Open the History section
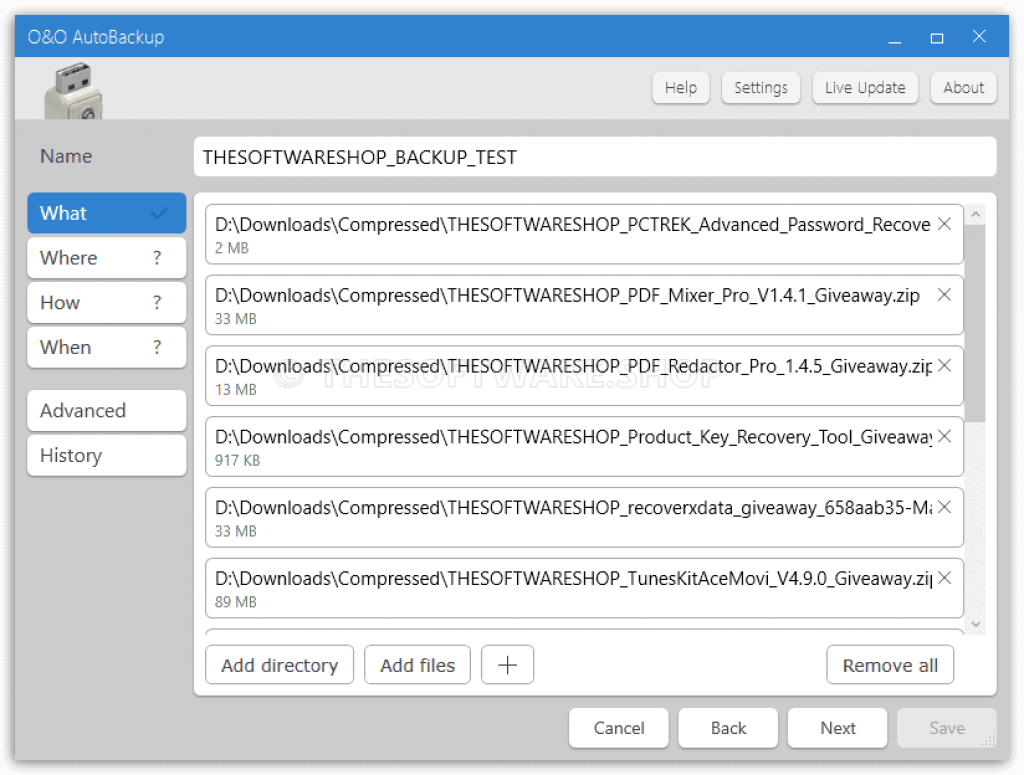This screenshot has width=1024, height=775. pos(106,455)
